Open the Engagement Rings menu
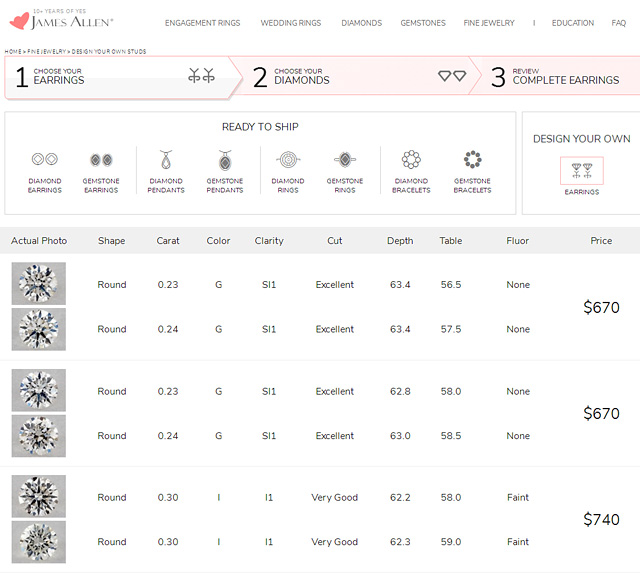The height and width of the screenshot is (575, 640). (x=202, y=23)
